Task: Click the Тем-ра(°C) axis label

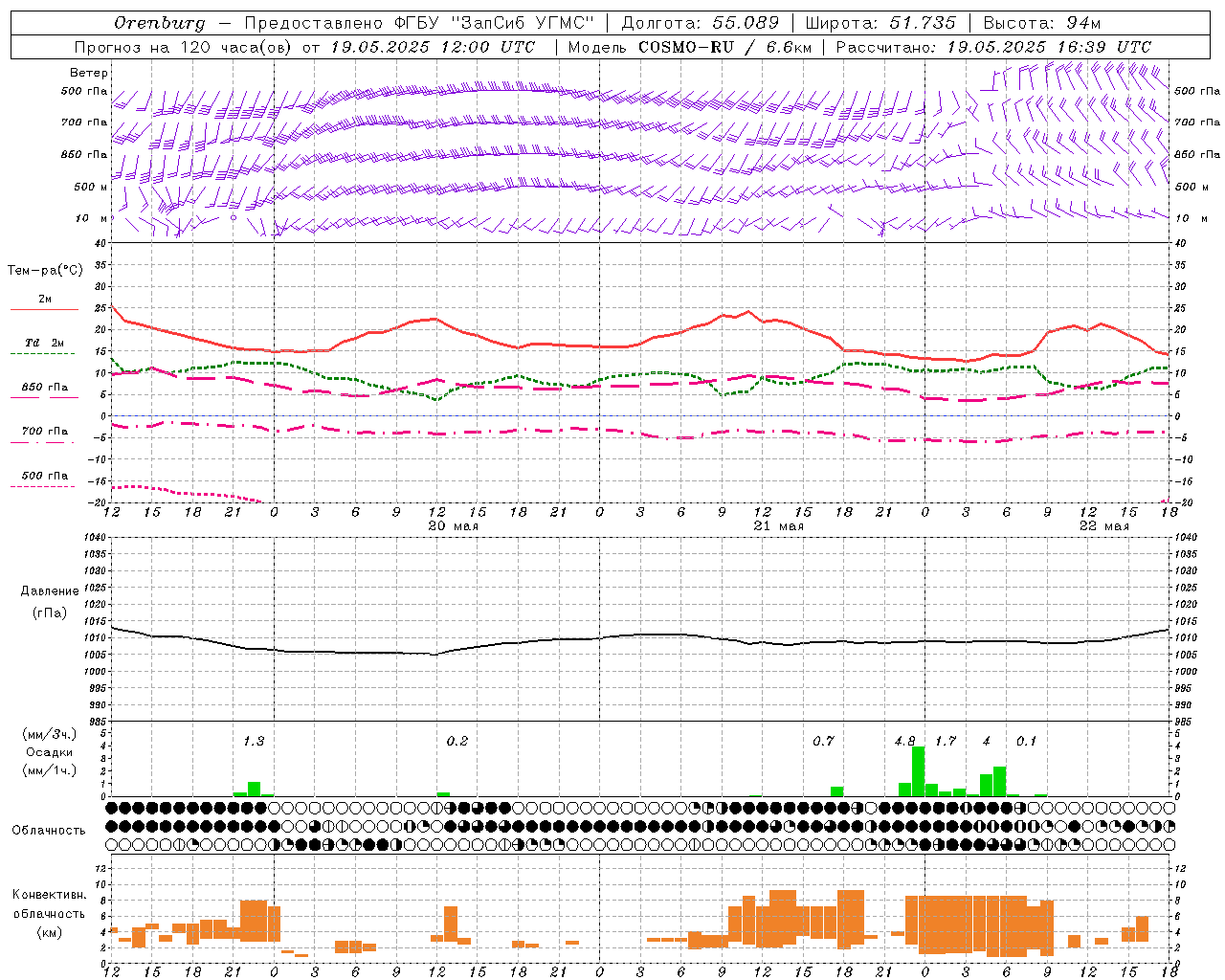Action: [x=45, y=271]
